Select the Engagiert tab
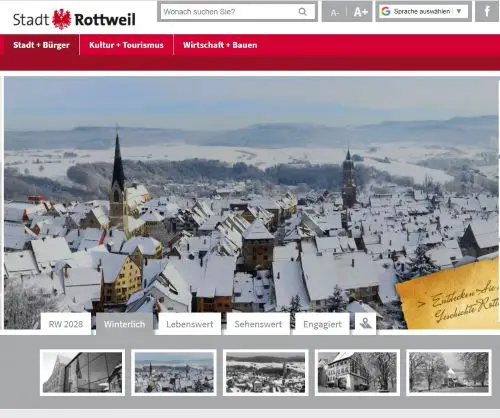The image size is (500, 418). click(322, 324)
